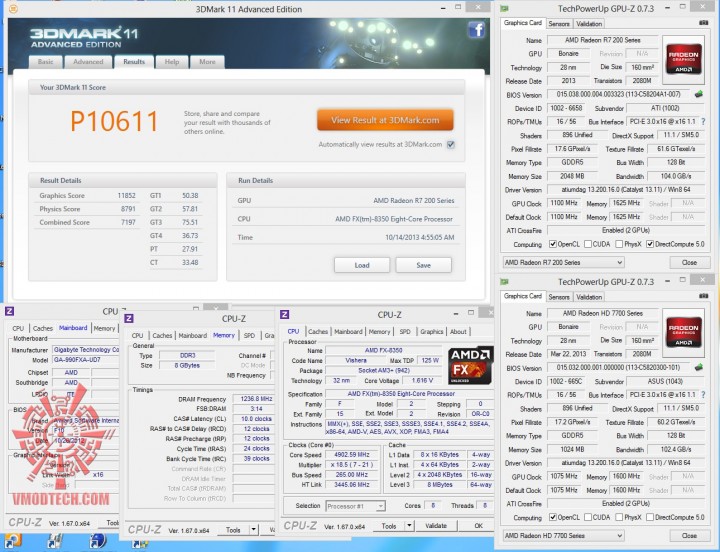Click BIOS save chip icon in top GPU-Z
This screenshot has width=720, height=552.
tap(698, 94)
